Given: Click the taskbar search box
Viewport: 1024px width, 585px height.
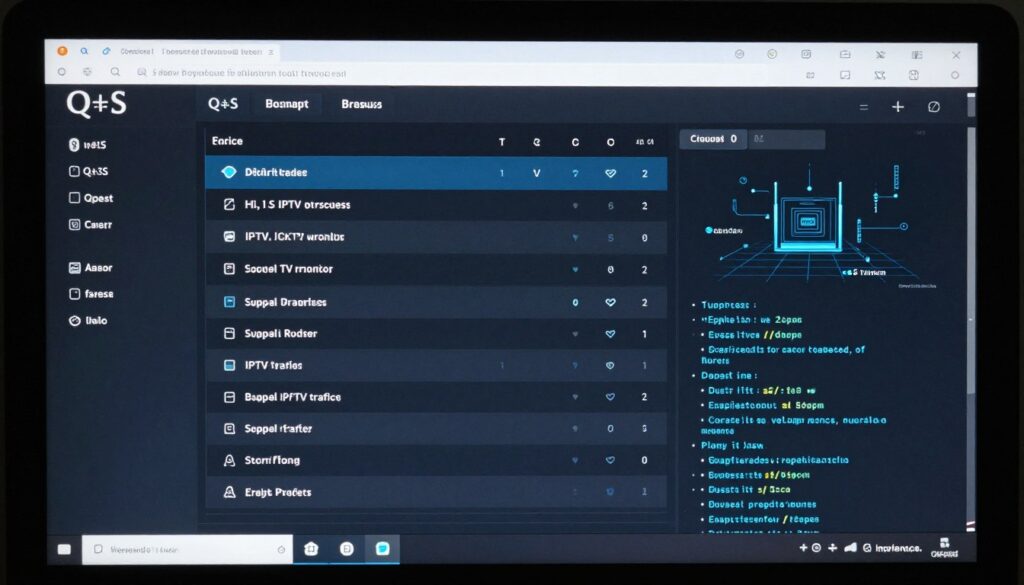Looking at the screenshot, I should (x=187, y=550).
